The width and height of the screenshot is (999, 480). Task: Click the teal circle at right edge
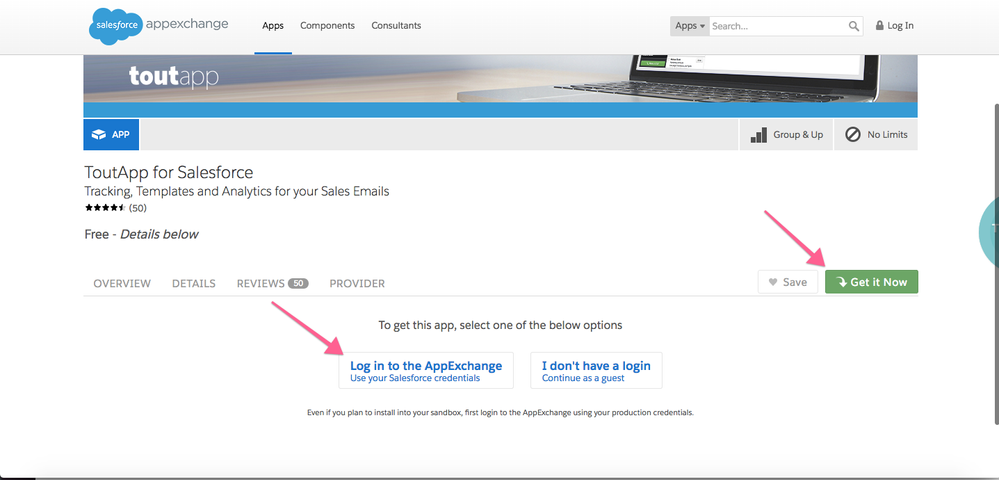pyautogui.click(x=989, y=229)
